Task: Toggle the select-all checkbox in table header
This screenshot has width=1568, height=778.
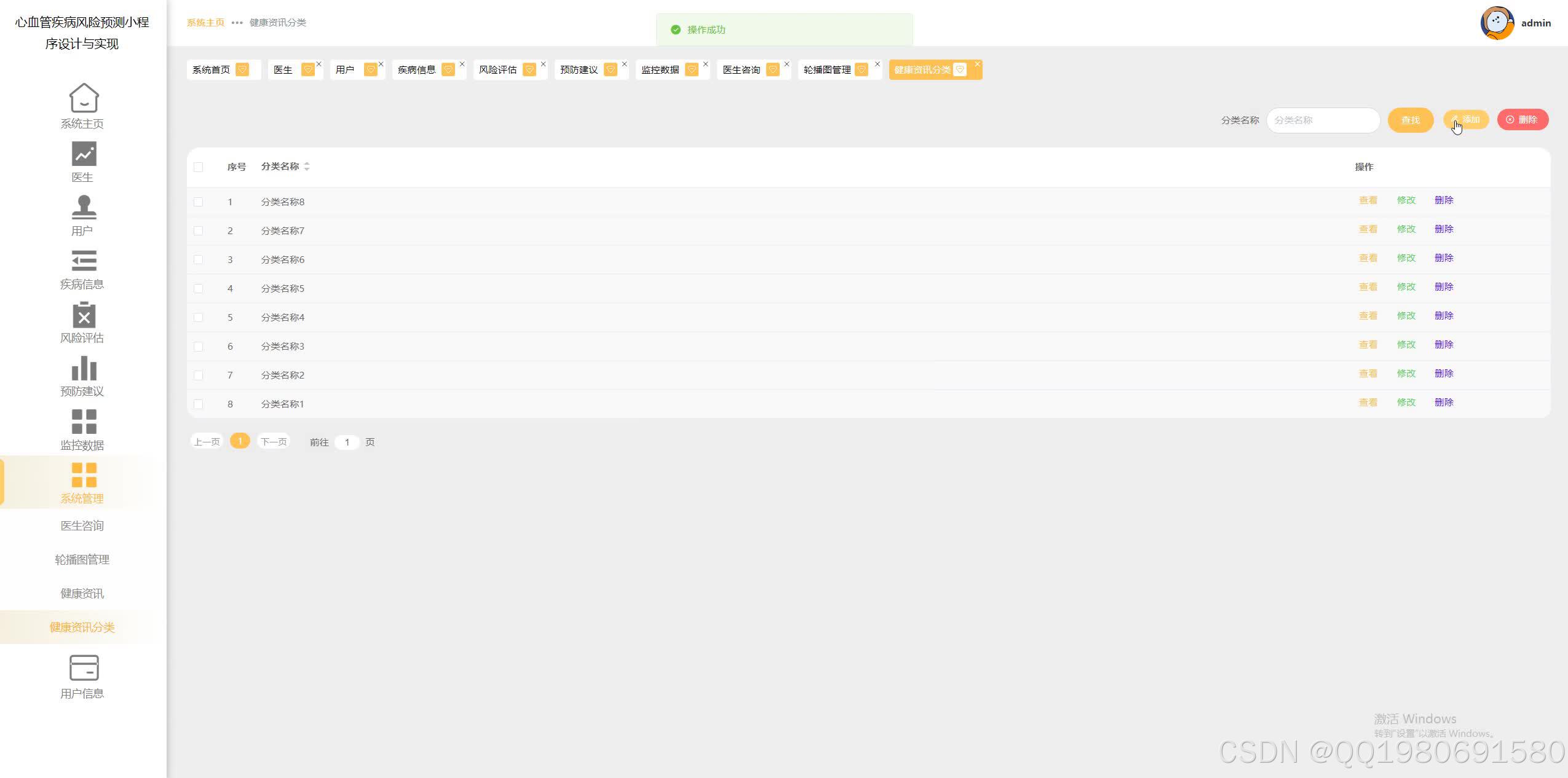Action: click(198, 167)
